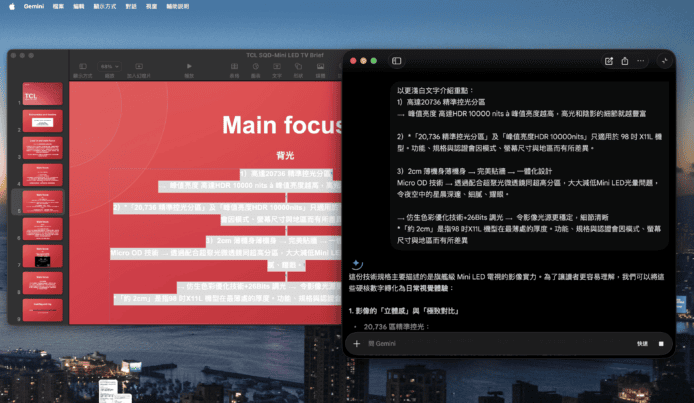Open the 快速 model selector in Gemini
The height and width of the screenshot is (403, 694).
642,343
